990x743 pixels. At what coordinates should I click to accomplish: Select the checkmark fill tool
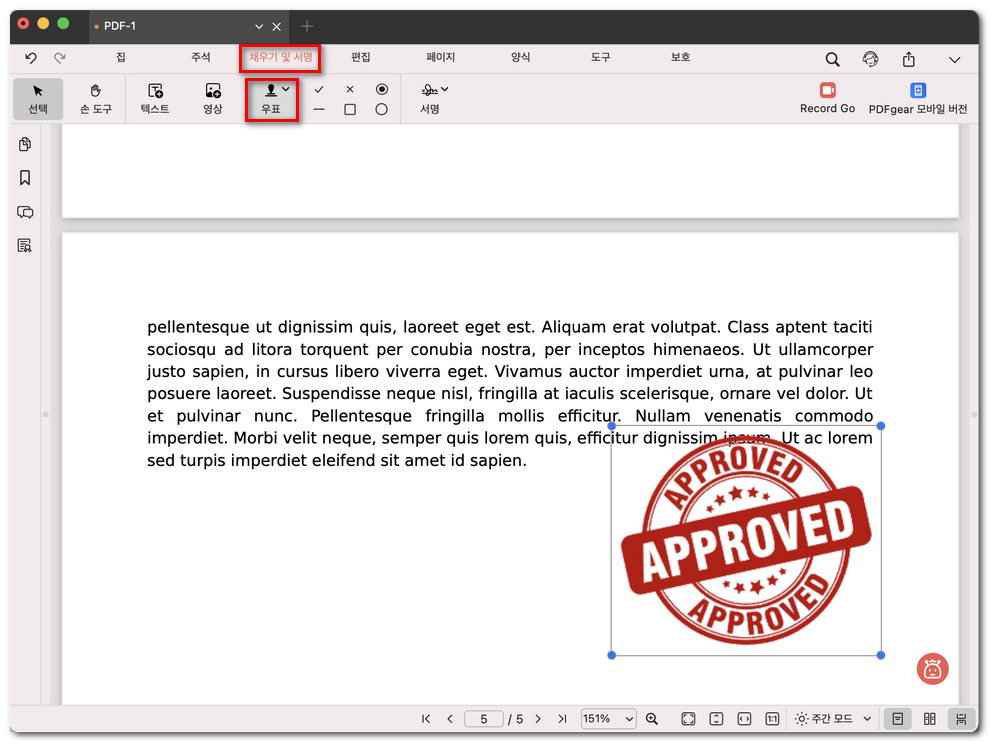coord(319,89)
